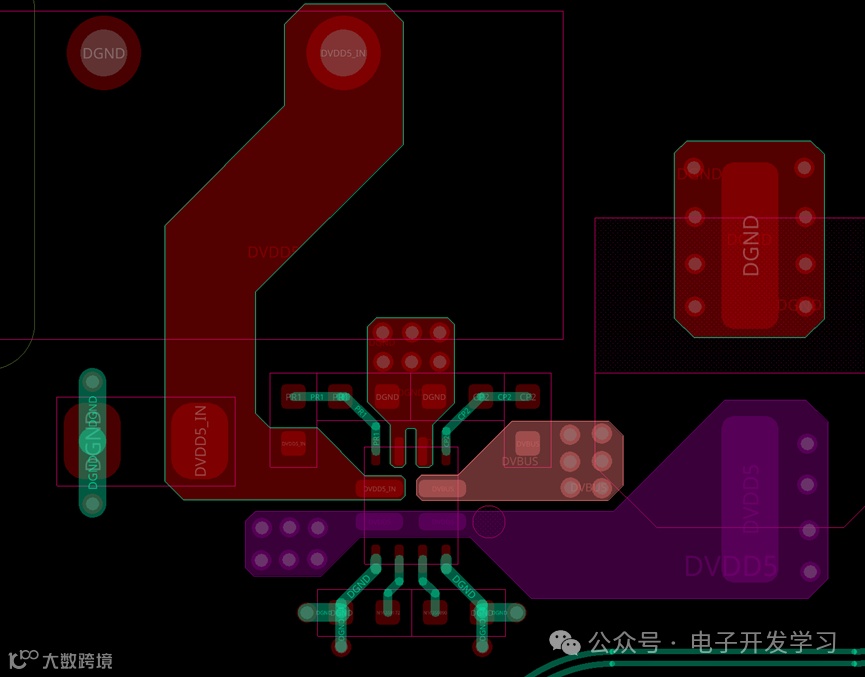The image size is (865, 677).
Task: Select the elongated DVBUS IC pad
Action: point(441,488)
